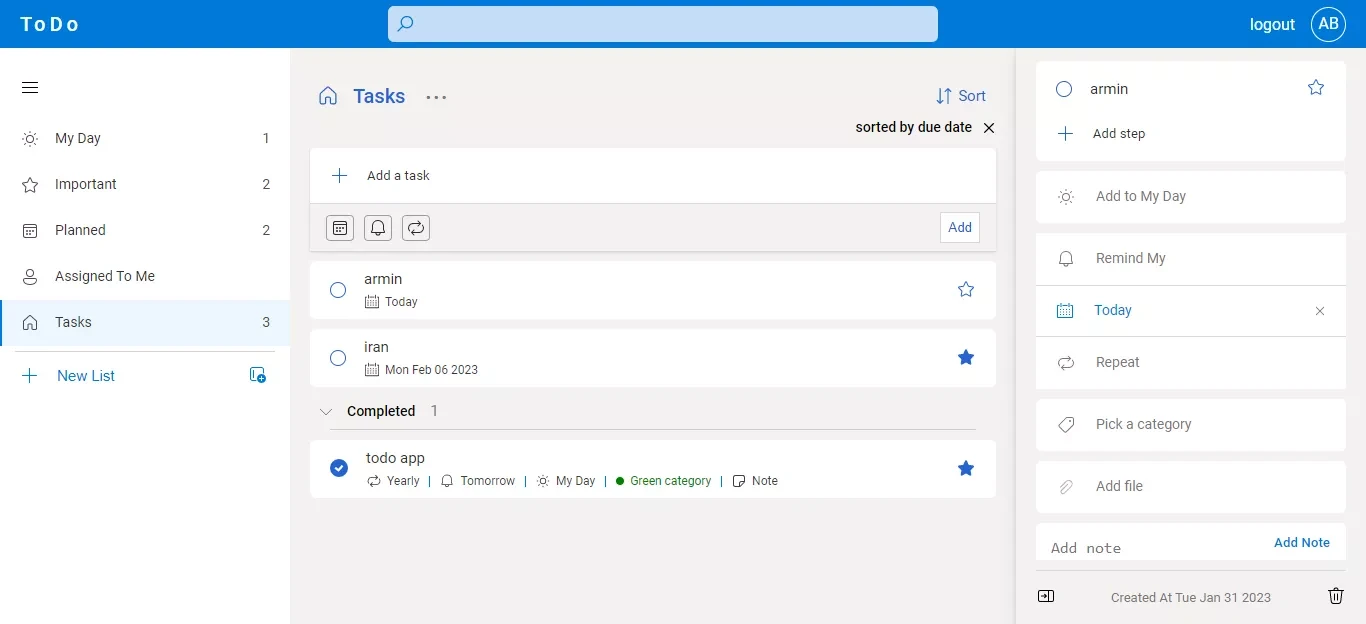The width and height of the screenshot is (1366, 624).
Task: Uncheck the completed todo app task
Action: [x=339, y=468]
